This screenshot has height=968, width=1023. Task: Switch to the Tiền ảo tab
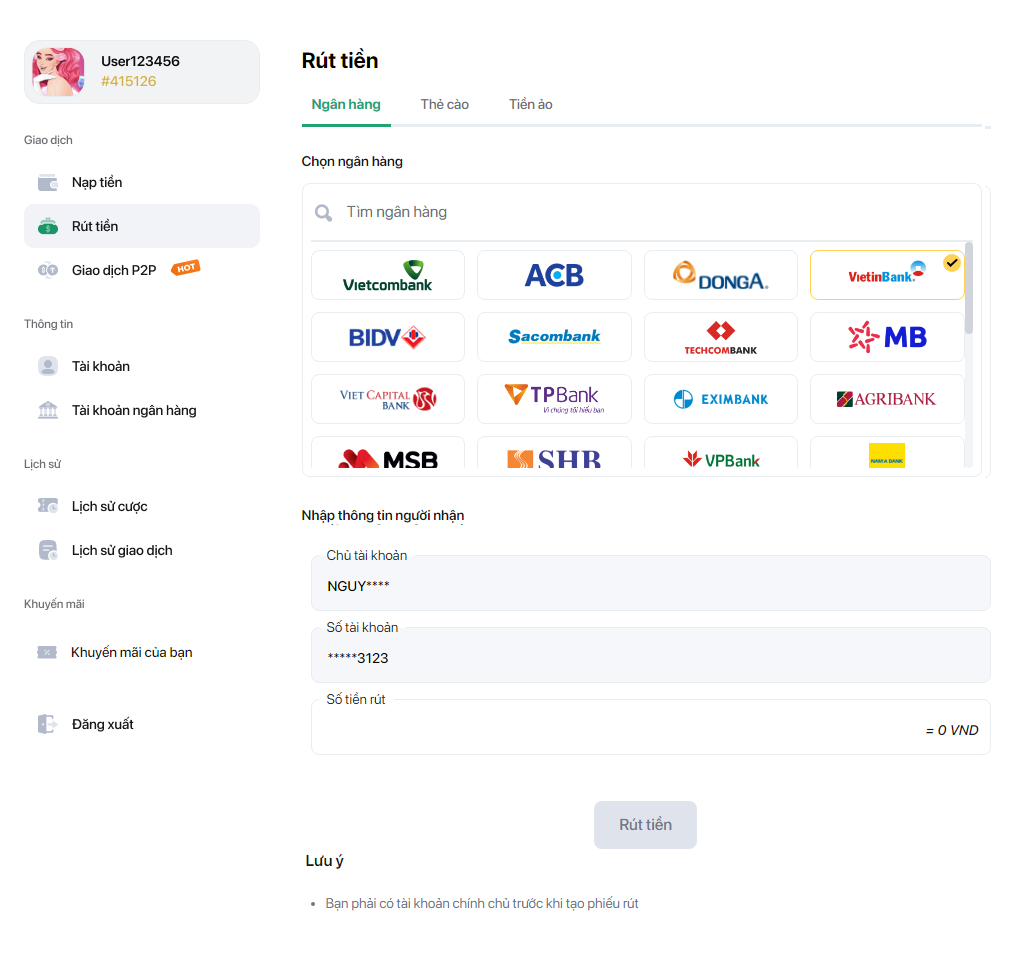pyautogui.click(x=530, y=104)
